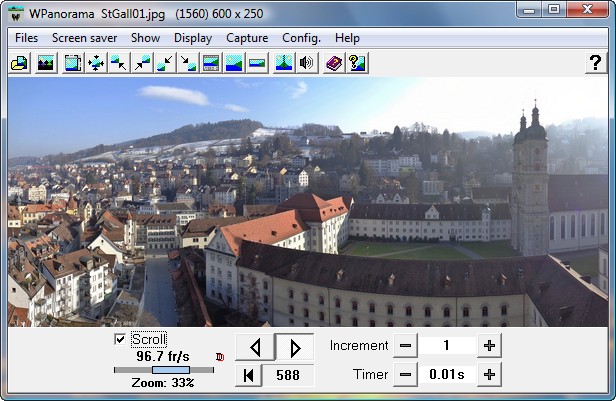
Task: Click the center window four-arrows icon
Action: (x=96, y=63)
